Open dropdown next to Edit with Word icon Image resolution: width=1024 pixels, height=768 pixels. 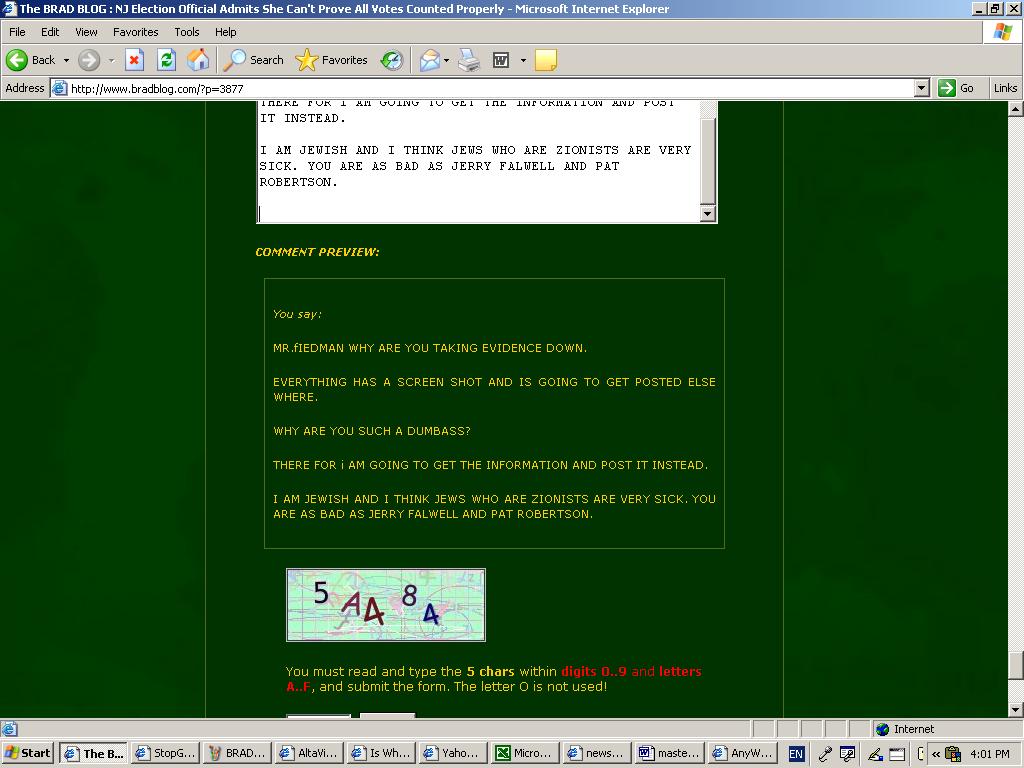coord(522,60)
